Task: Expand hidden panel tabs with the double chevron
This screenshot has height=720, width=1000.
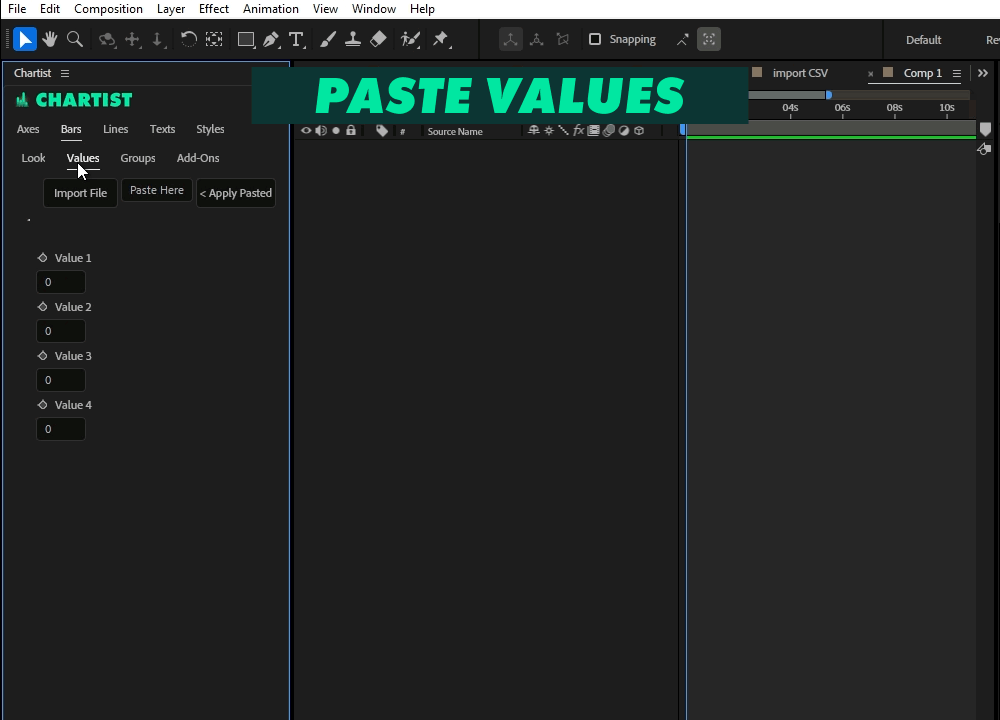Action: click(x=983, y=73)
